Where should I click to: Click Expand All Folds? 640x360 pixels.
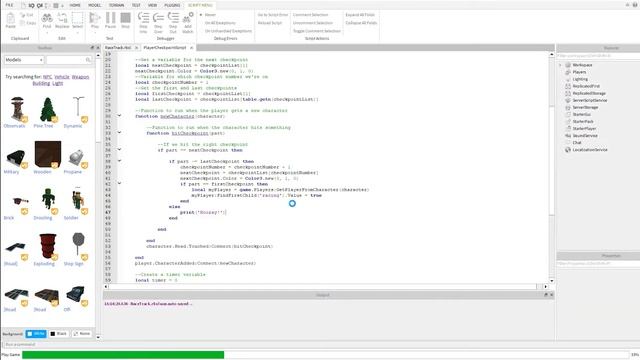coord(360,15)
